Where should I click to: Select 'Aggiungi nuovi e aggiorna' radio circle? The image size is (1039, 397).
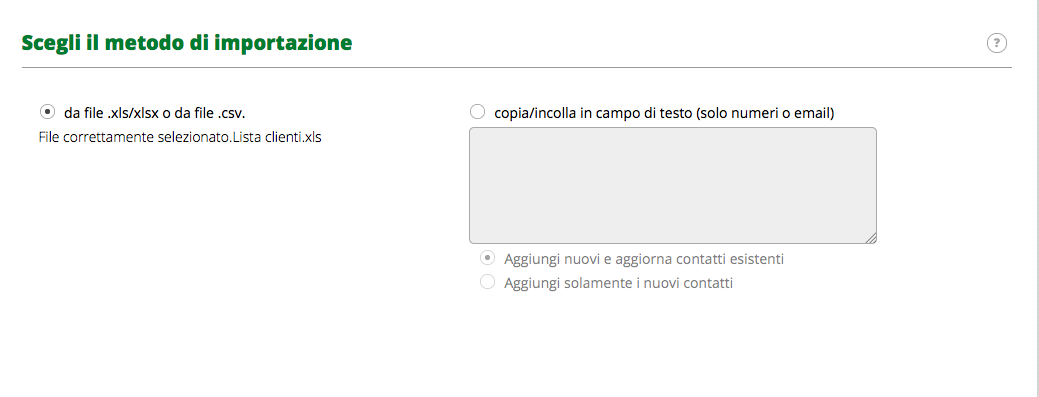point(488,258)
